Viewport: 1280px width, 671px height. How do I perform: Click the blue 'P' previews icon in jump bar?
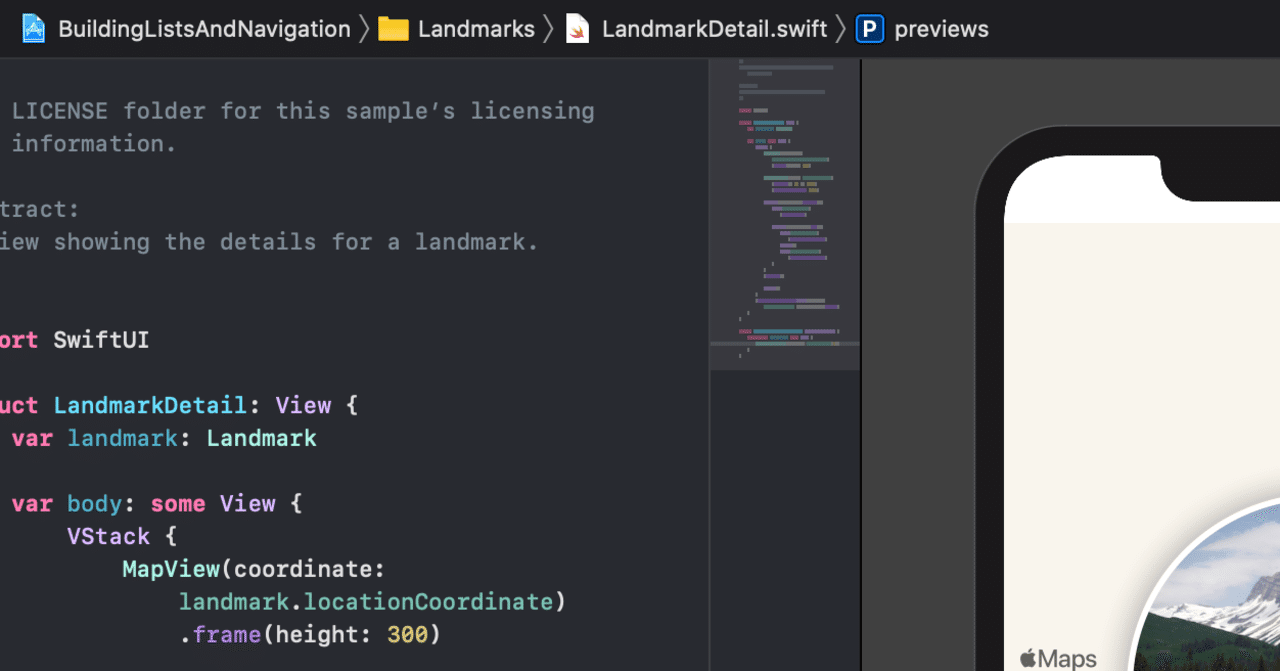tap(868, 28)
